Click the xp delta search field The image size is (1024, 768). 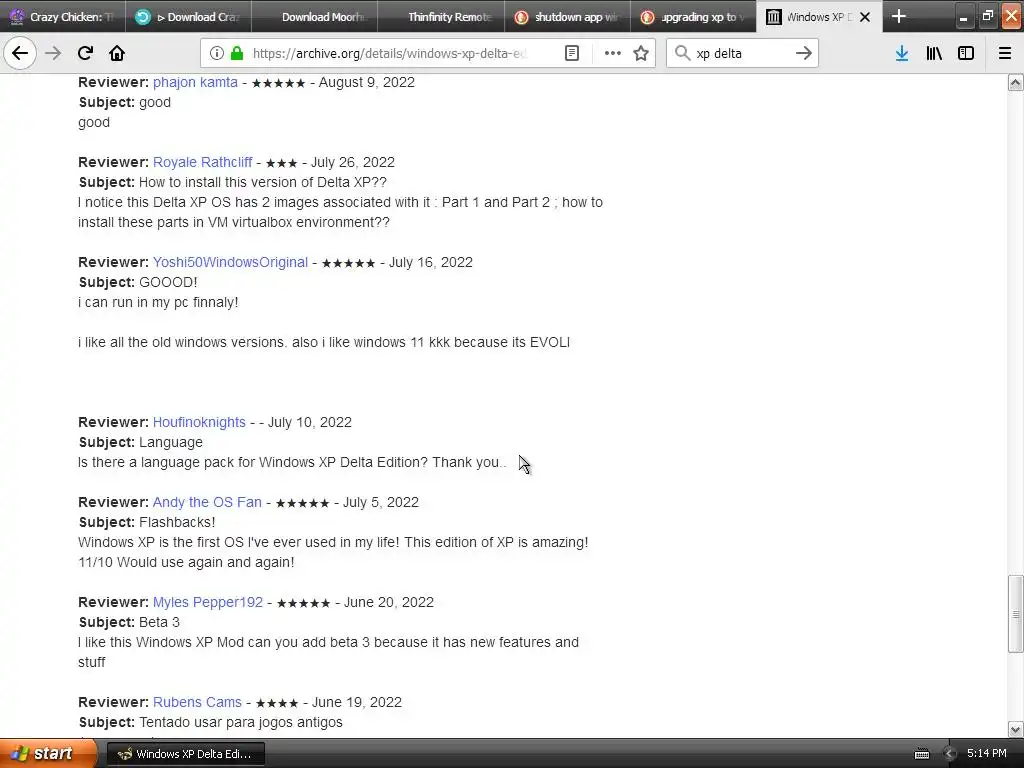[742, 54]
